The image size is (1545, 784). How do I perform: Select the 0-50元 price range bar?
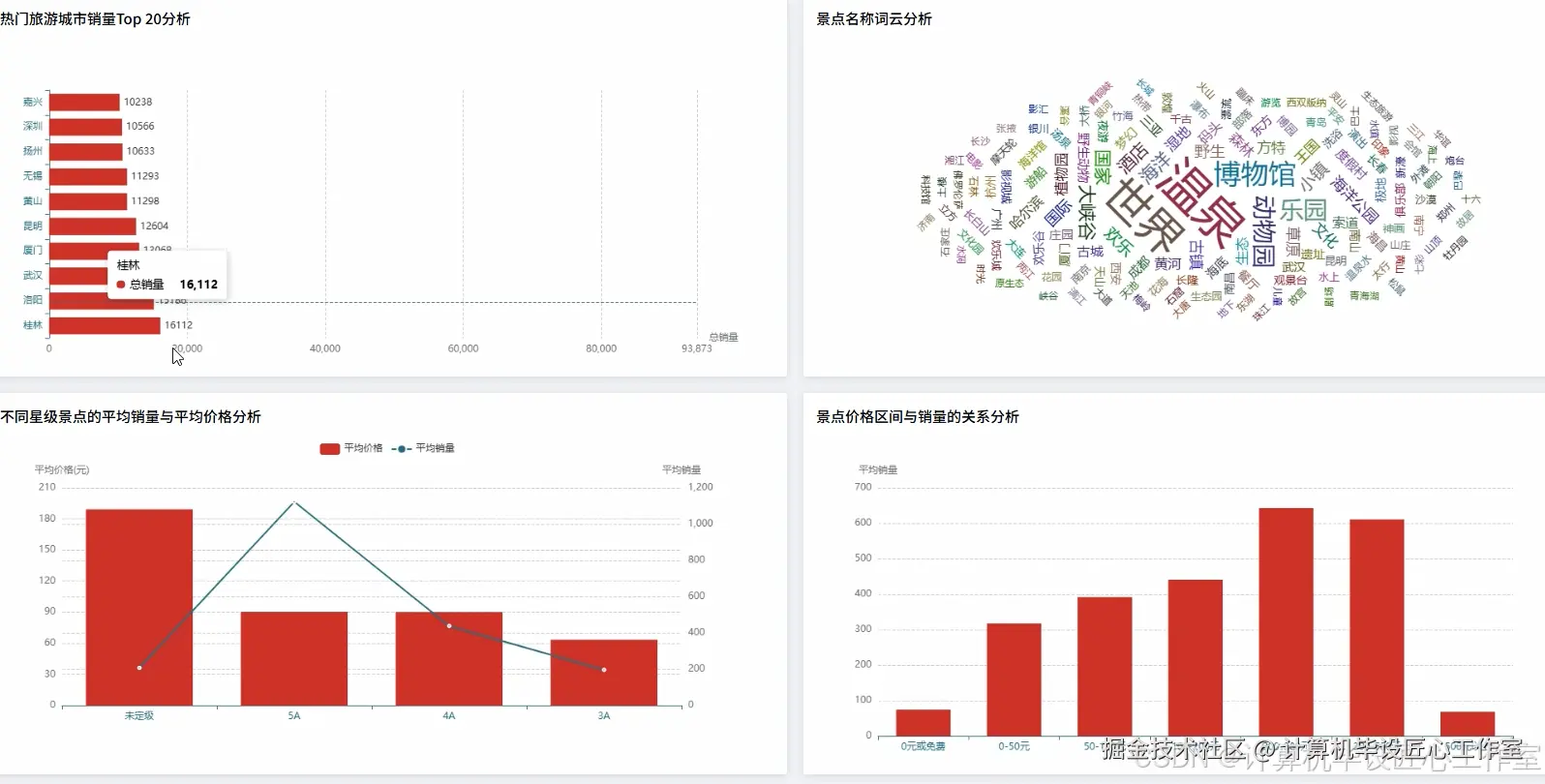(x=1014, y=679)
